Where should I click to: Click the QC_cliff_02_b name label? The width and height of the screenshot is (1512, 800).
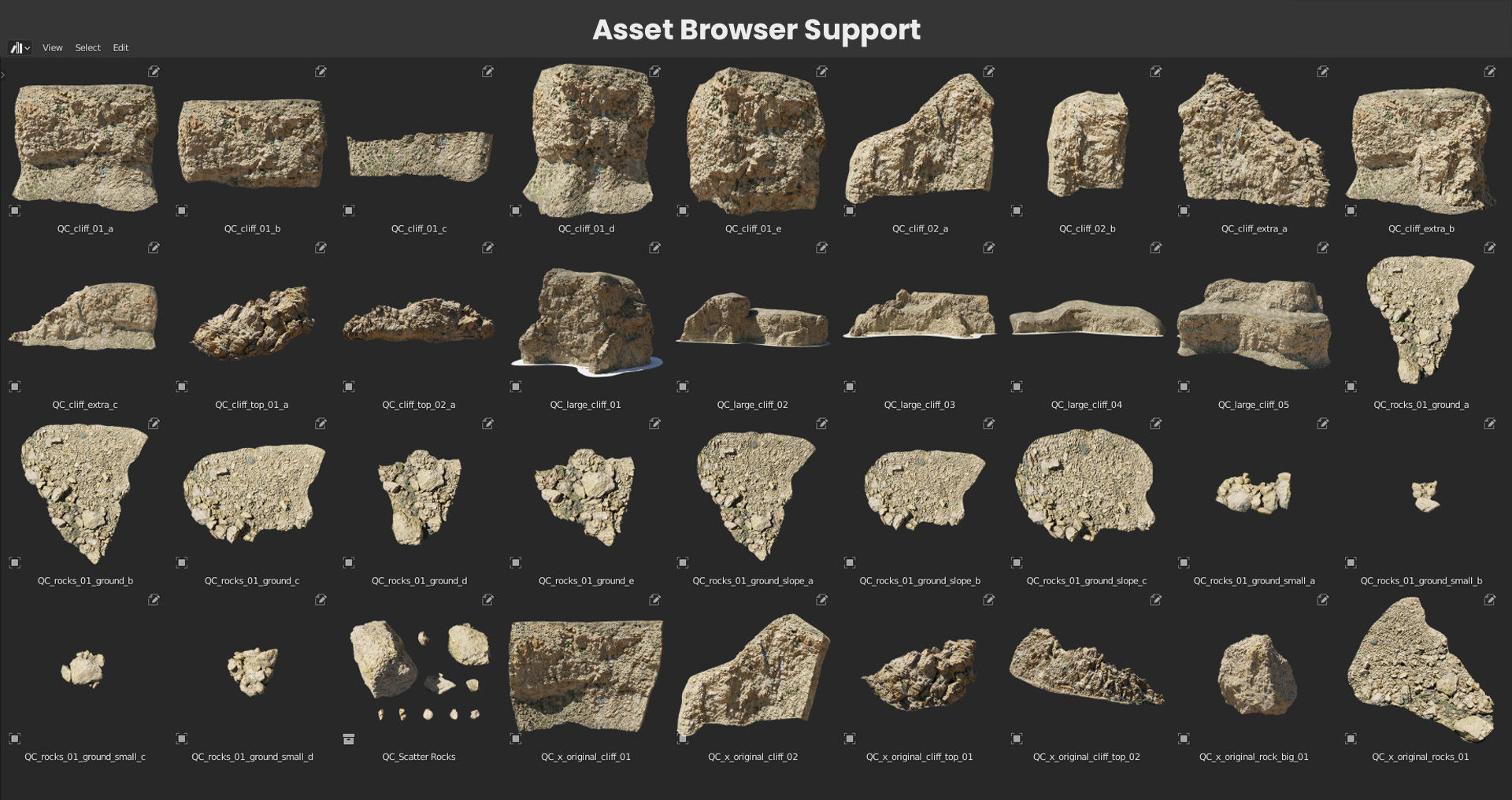[x=1087, y=229]
